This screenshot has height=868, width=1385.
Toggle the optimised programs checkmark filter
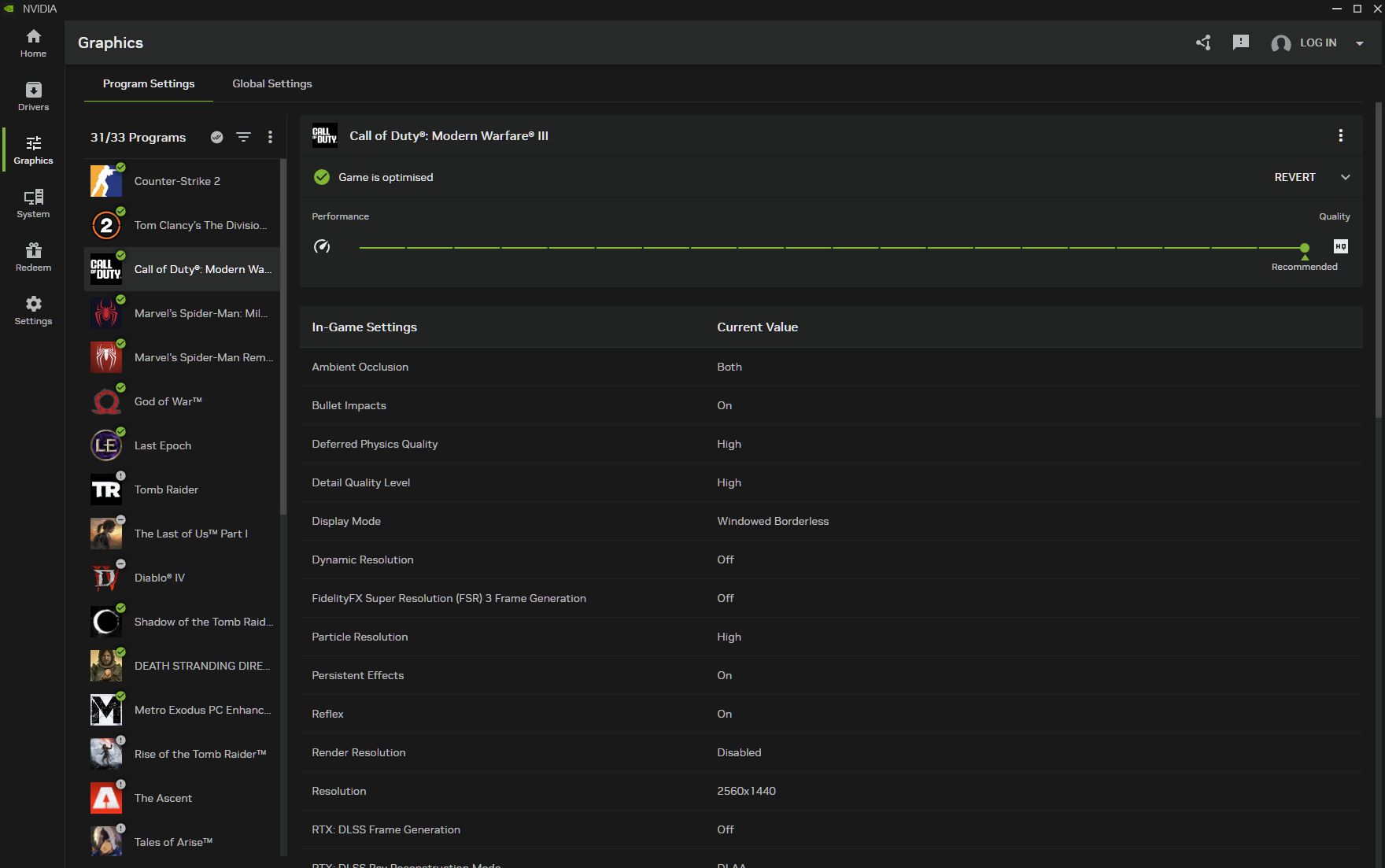(217, 137)
